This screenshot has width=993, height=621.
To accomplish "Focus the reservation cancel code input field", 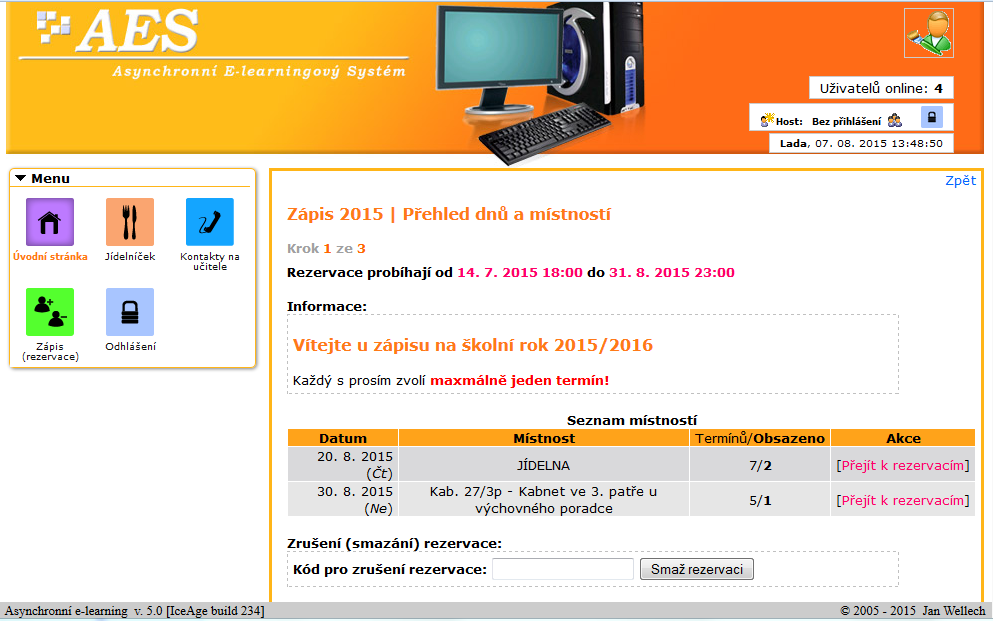I will click(563, 569).
